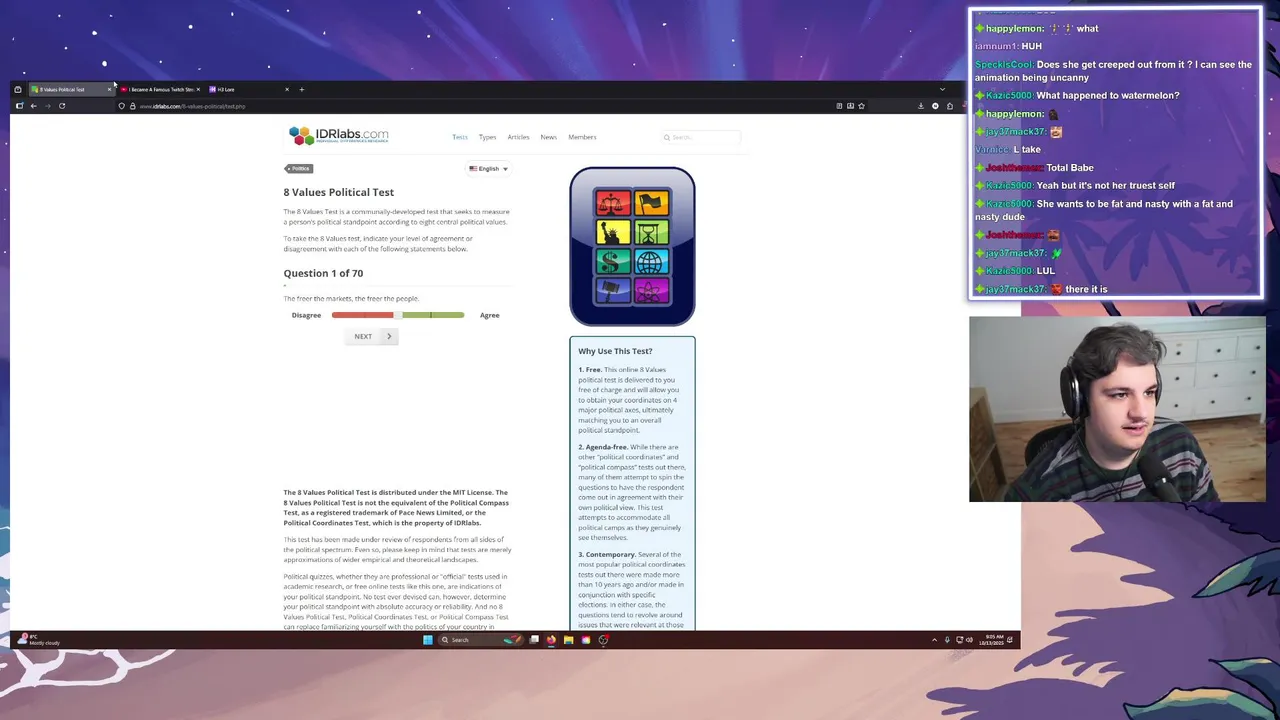The image size is (1280, 720).
Task: Click the gavel hammer tile
Action: (613, 291)
